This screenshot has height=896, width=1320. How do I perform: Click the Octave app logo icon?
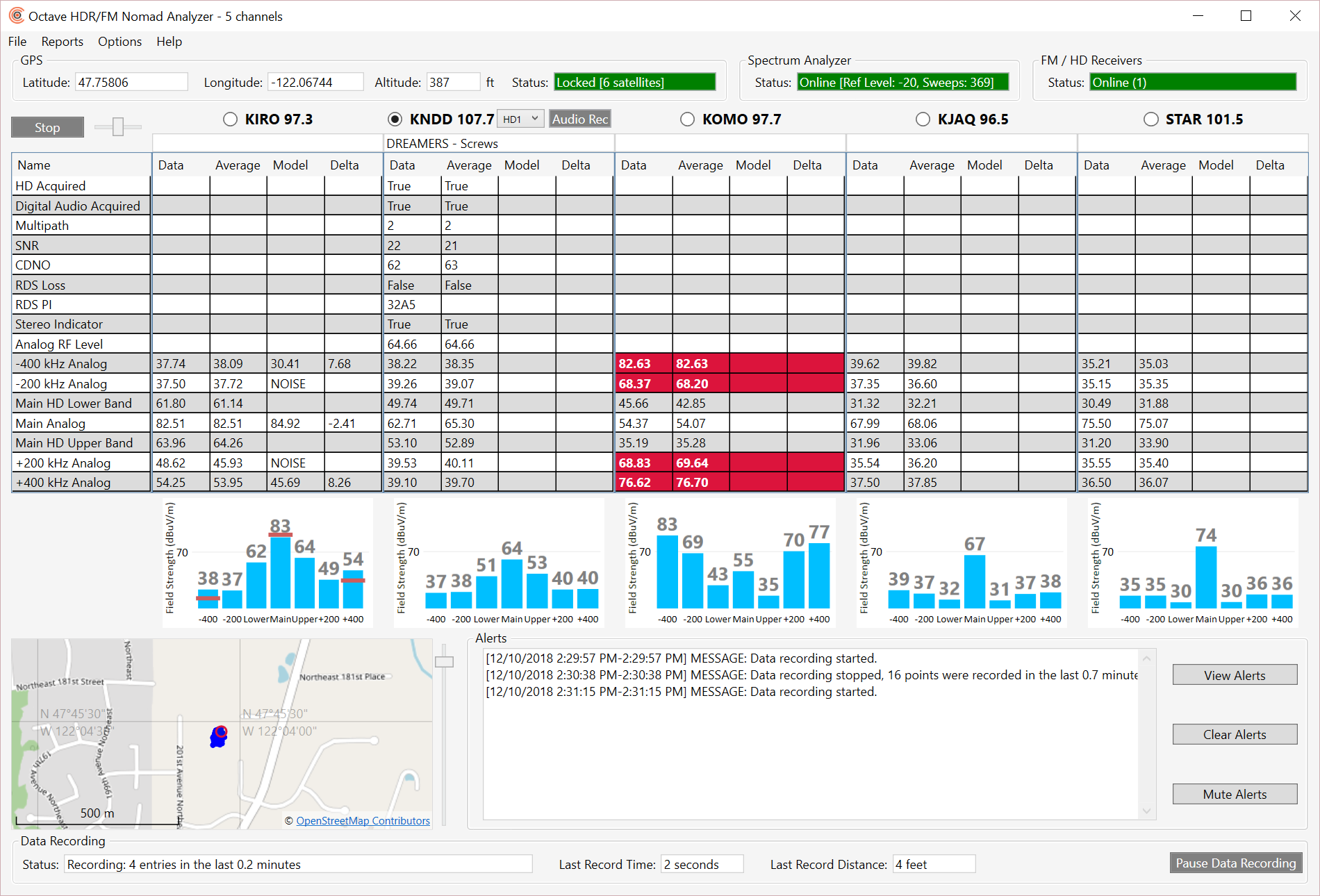coord(16,15)
